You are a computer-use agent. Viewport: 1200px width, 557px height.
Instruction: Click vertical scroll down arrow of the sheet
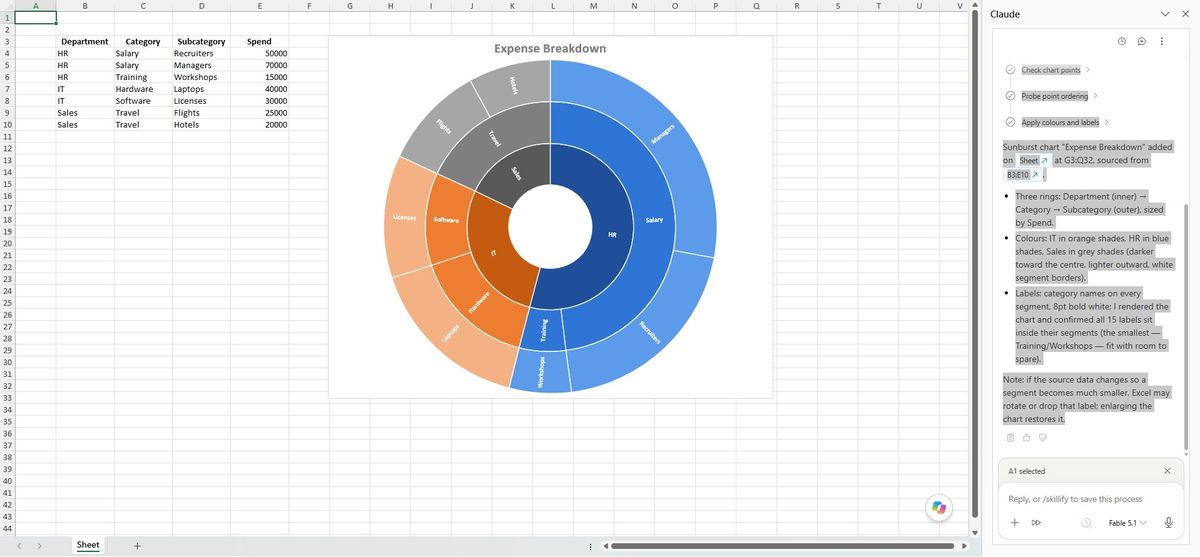[x=975, y=533]
